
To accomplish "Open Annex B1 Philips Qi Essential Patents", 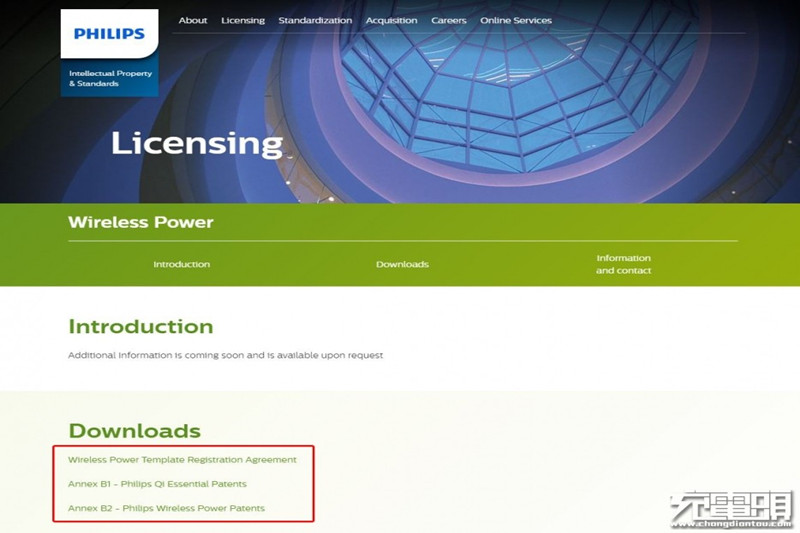I will 157,484.
